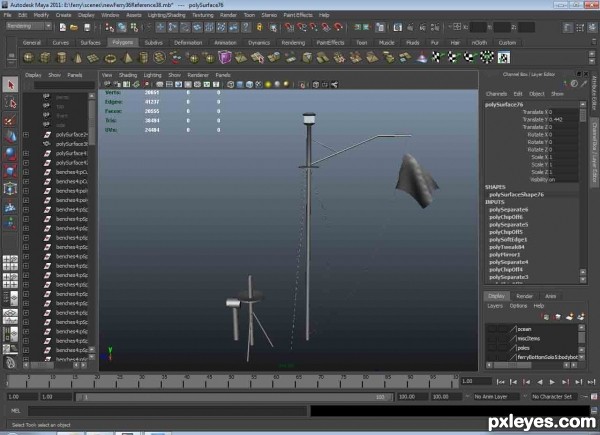Click the last checkered UV shelf icon

coord(504,58)
